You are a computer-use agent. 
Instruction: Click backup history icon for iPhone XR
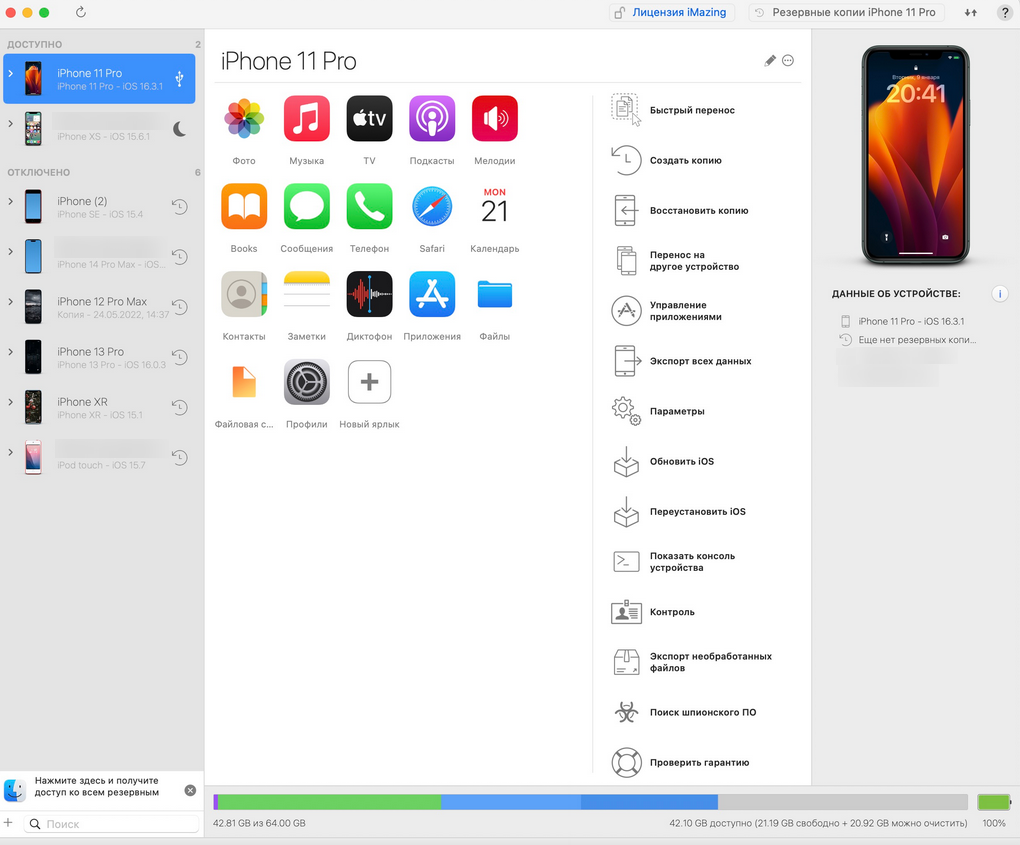tap(180, 407)
